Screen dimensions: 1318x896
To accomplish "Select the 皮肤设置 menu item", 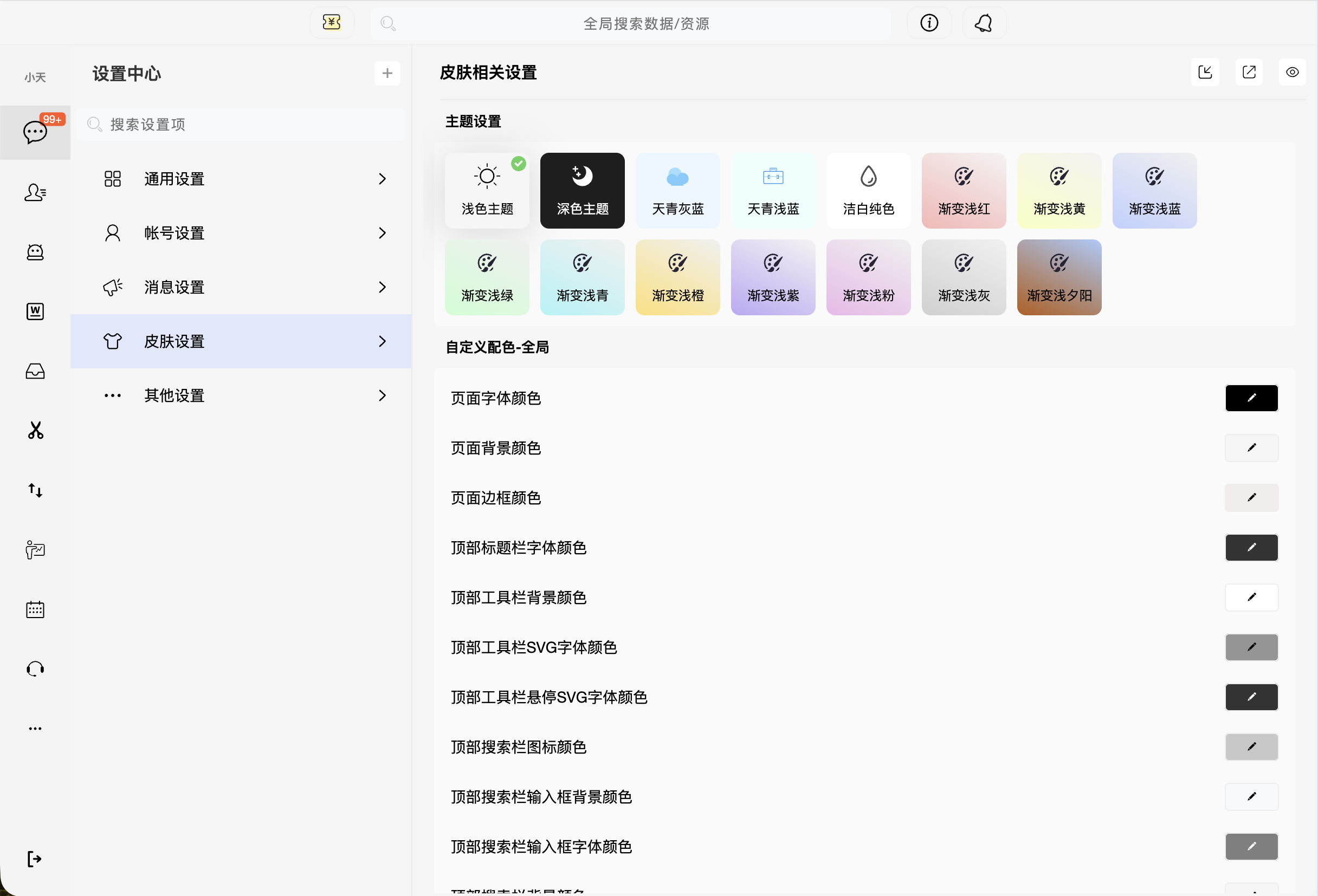I will click(174, 342).
